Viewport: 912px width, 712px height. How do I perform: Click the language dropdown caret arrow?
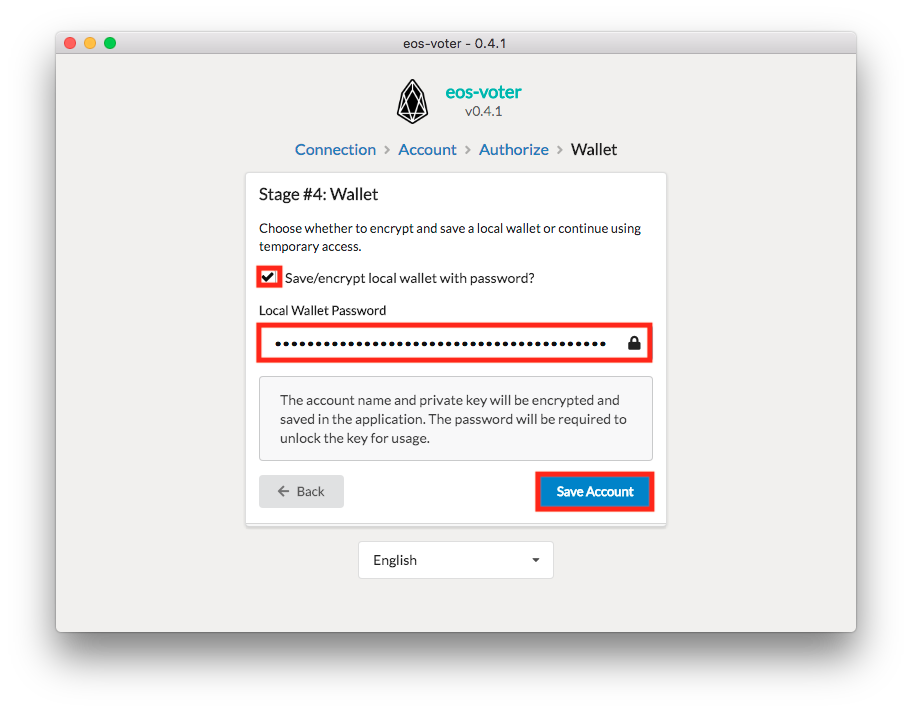point(536,560)
